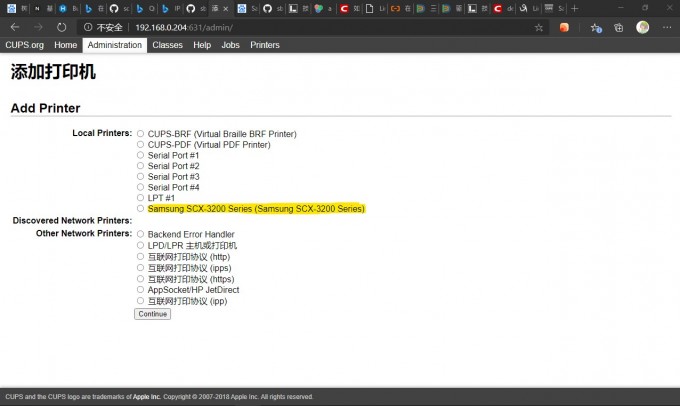Viewport: 680px width, 406px height.
Task: Choose AppSocket/HP JetDirect option
Action: pos(141,290)
